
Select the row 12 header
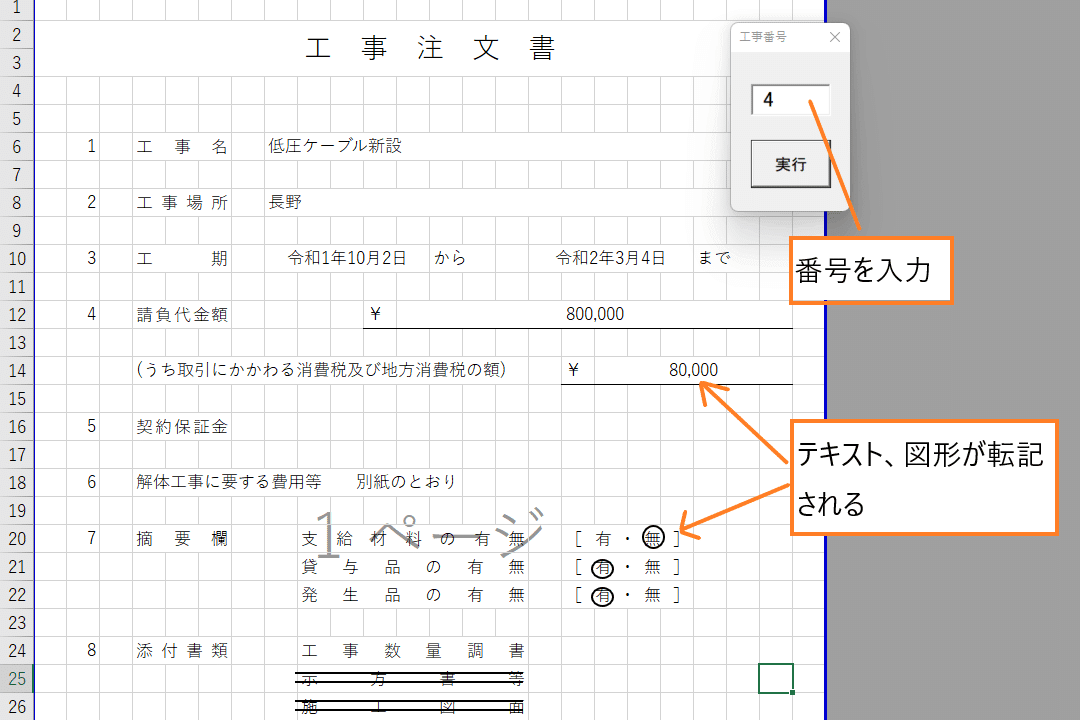pos(16,314)
